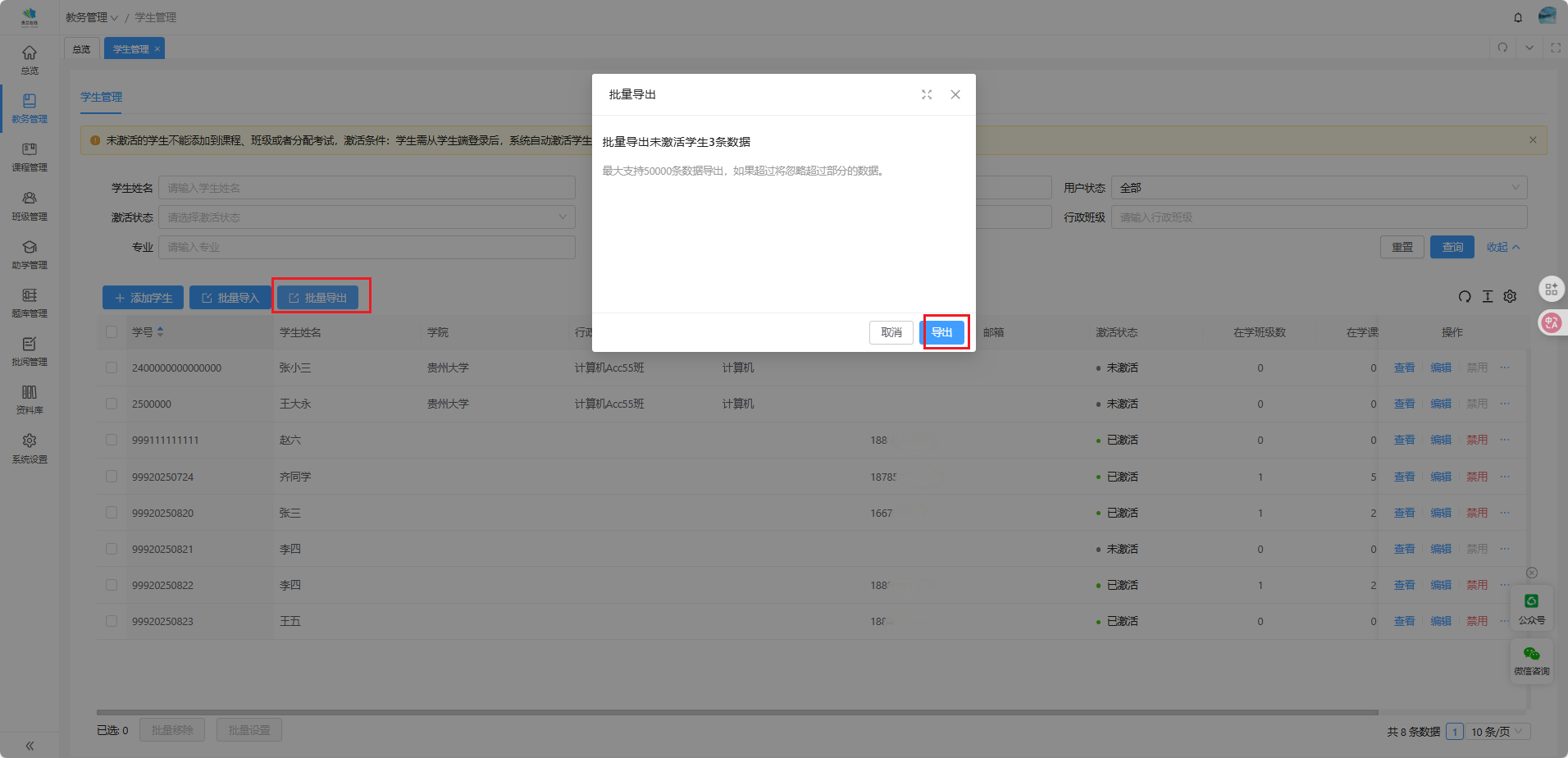Viewport: 1568px width, 758px height.
Task: Select the checkbox for student 张小三
Action: click(x=112, y=368)
